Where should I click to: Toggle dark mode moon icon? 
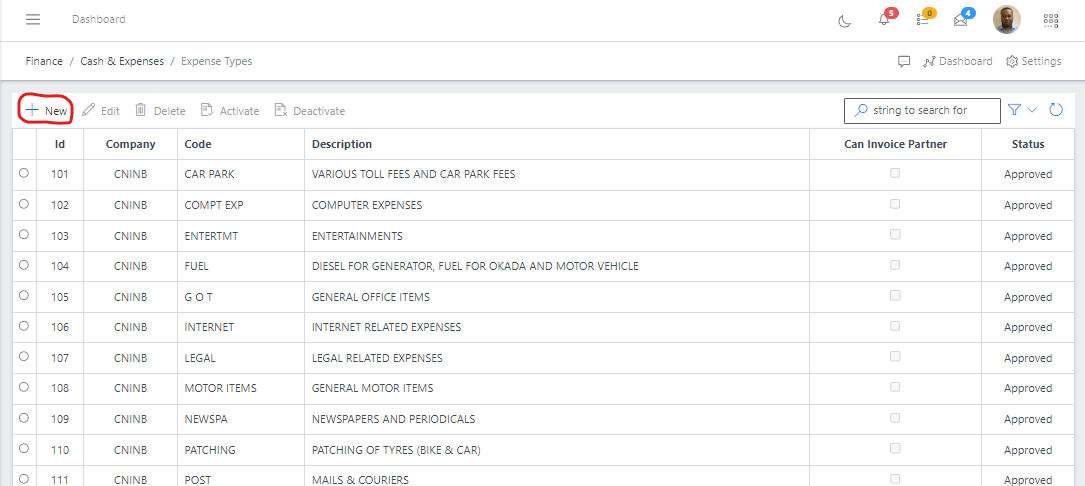pyautogui.click(x=844, y=21)
